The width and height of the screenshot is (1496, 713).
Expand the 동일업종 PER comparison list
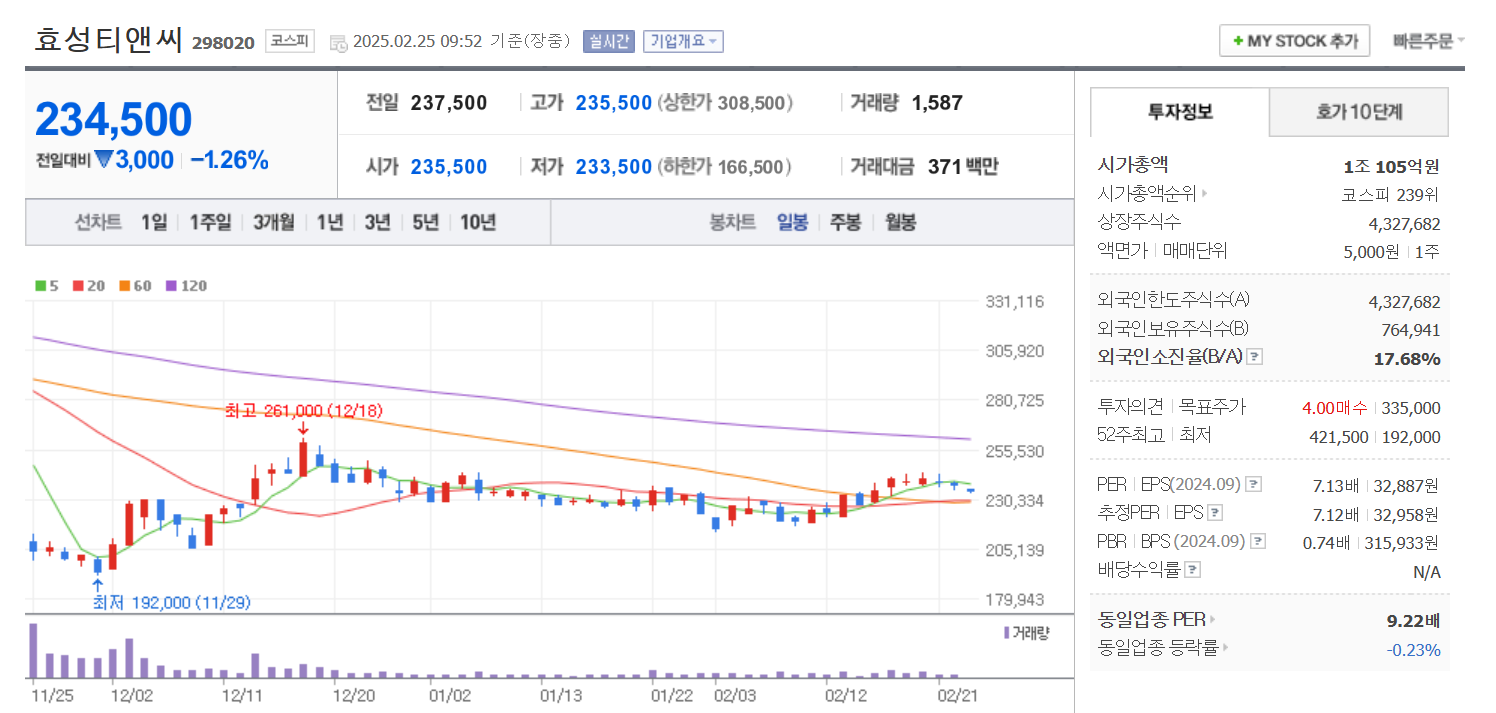(x=1211, y=619)
